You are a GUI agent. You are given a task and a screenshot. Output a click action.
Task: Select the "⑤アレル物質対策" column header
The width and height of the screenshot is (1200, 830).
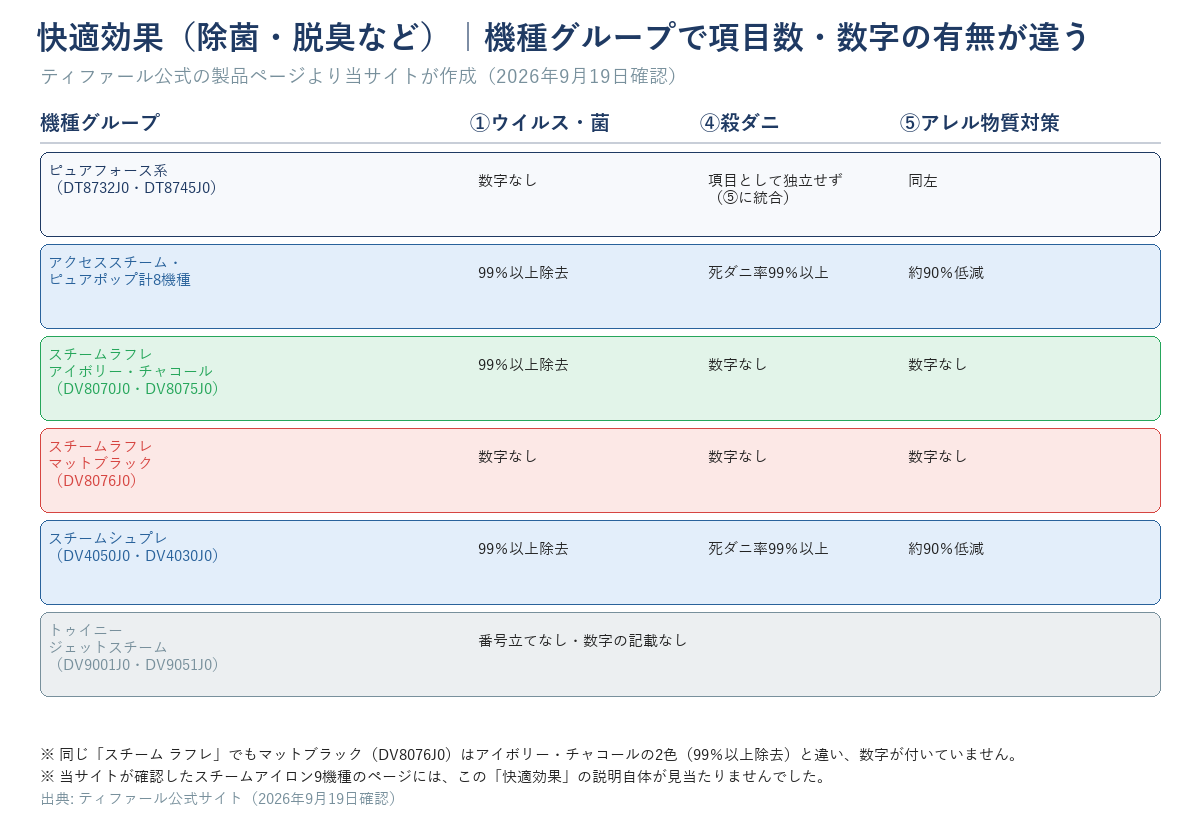coord(980,123)
